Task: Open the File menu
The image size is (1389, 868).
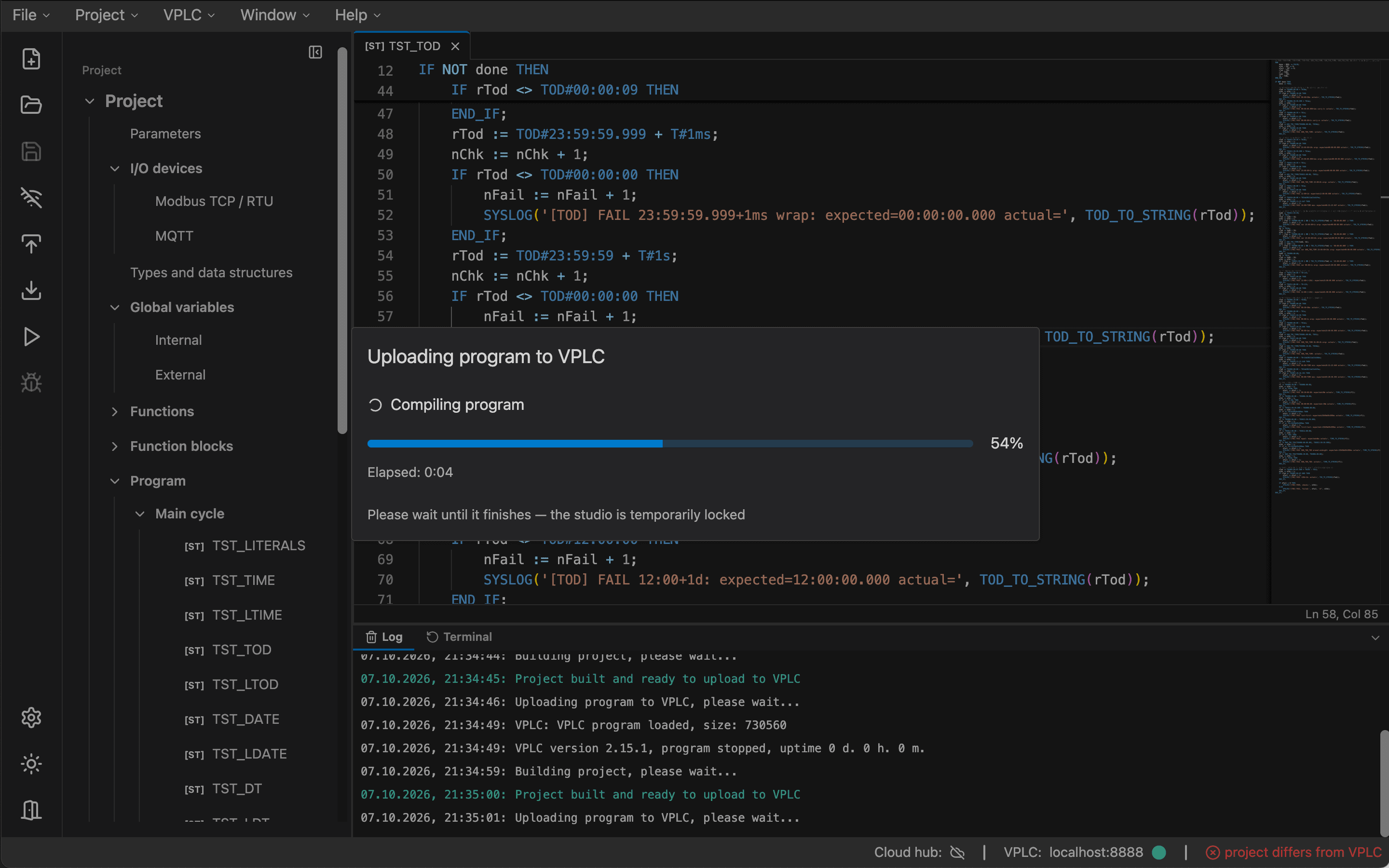Action: [x=31, y=15]
